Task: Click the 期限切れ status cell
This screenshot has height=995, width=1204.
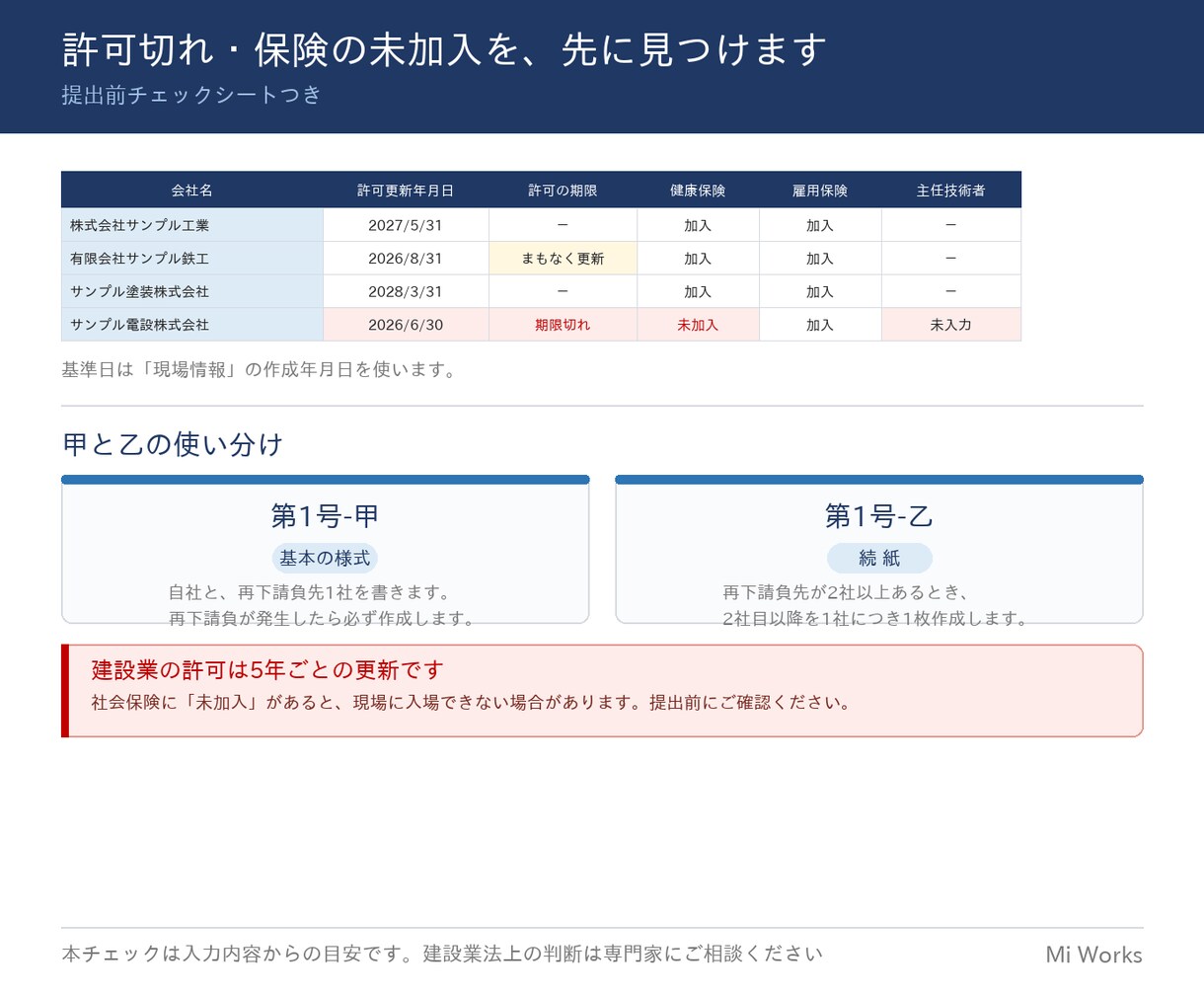Action: click(x=563, y=325)
